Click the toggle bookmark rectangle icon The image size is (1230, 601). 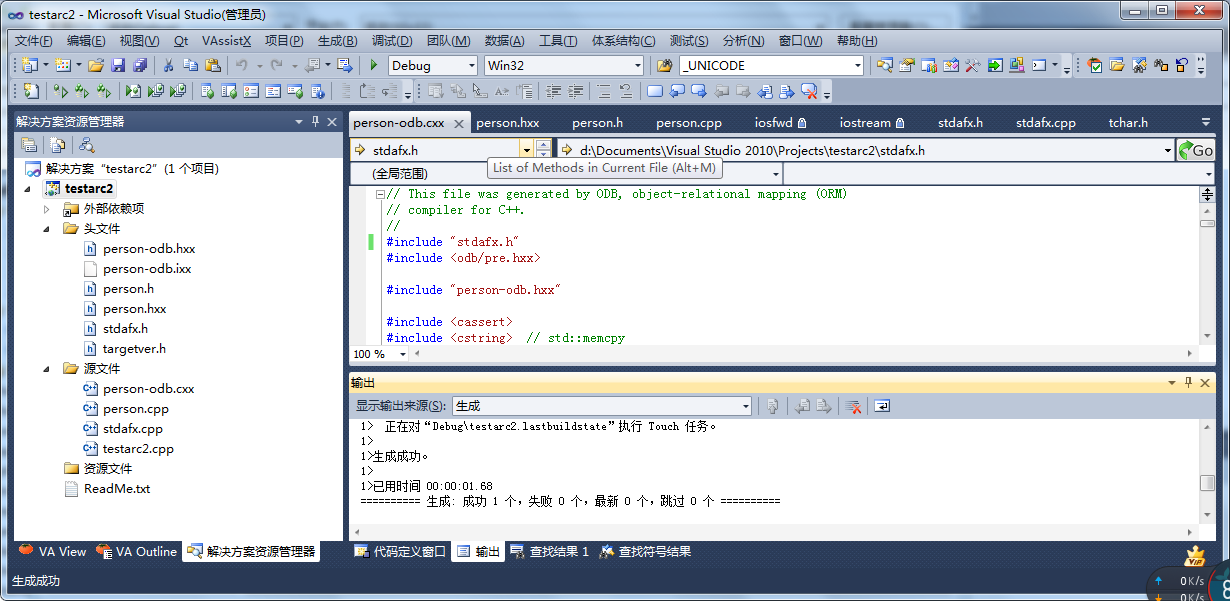coord(655,91)
